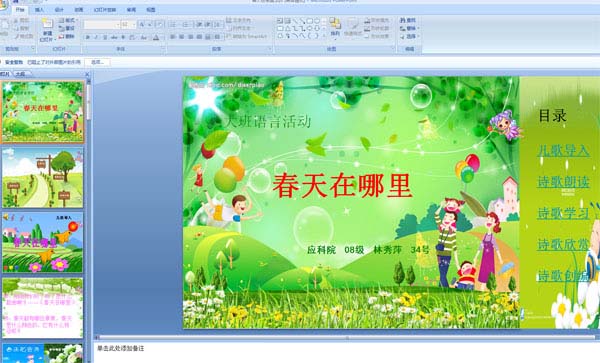
Task: Follow the 儿歌导入 link on the slide
Action: tap(563, 150)
